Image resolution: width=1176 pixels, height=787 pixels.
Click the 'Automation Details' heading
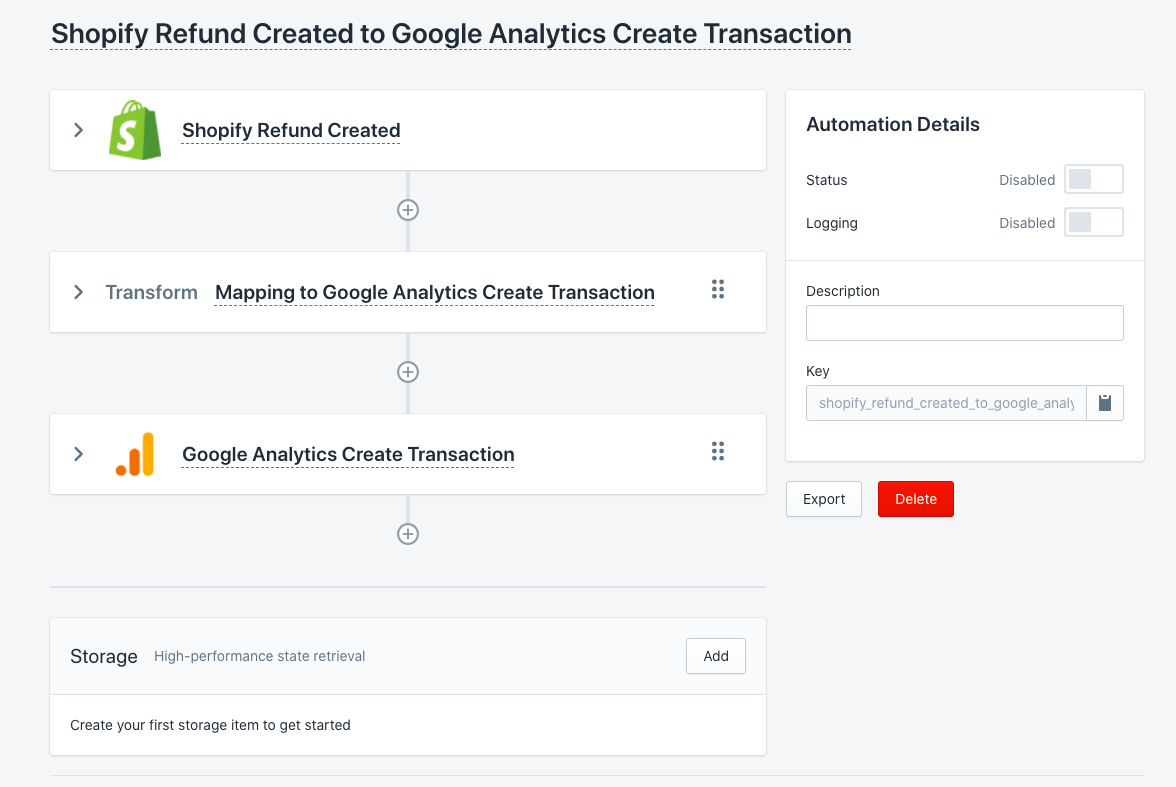[x=892, y=125]
